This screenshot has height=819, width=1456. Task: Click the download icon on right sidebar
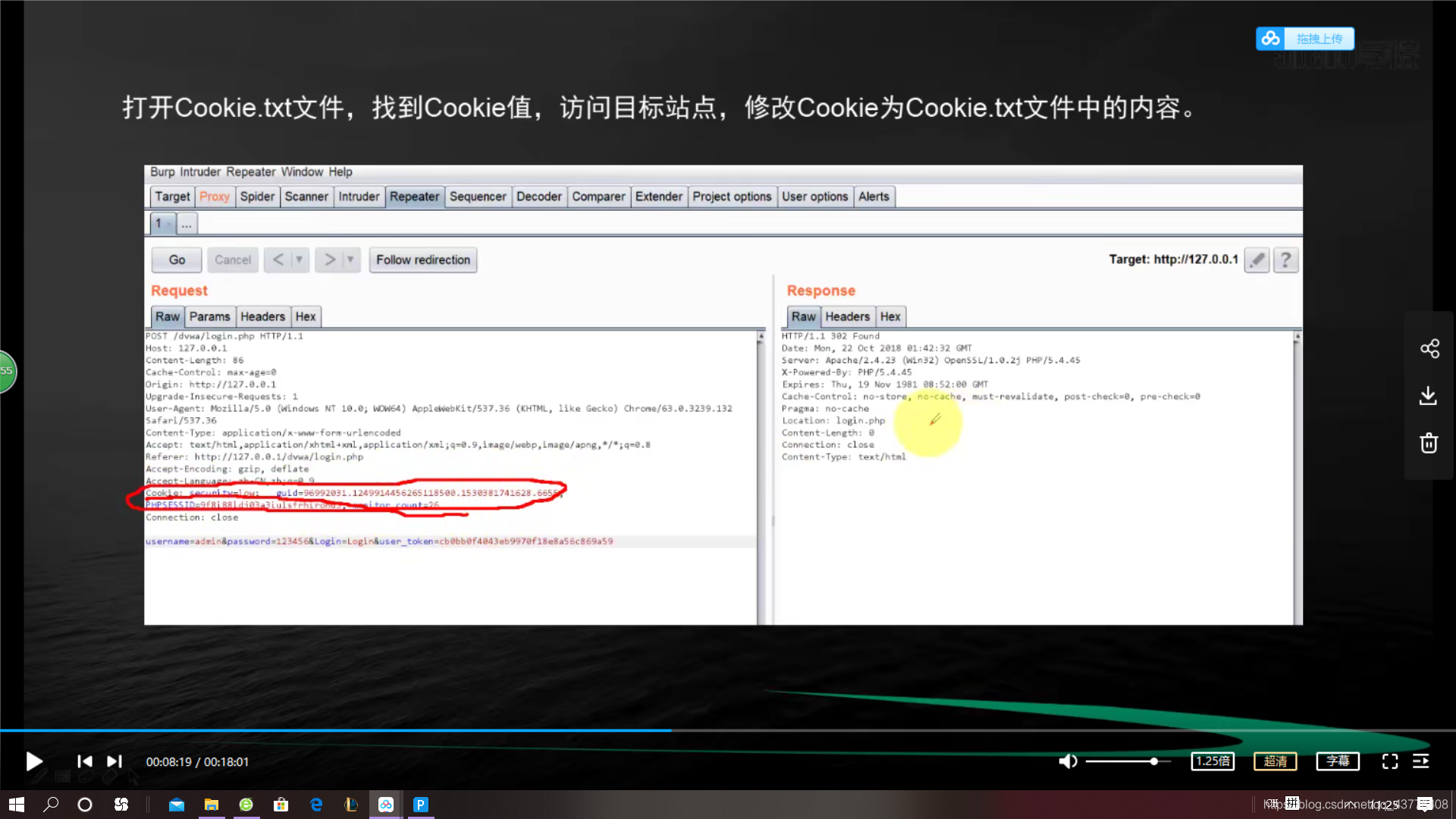coord(1429,396)
